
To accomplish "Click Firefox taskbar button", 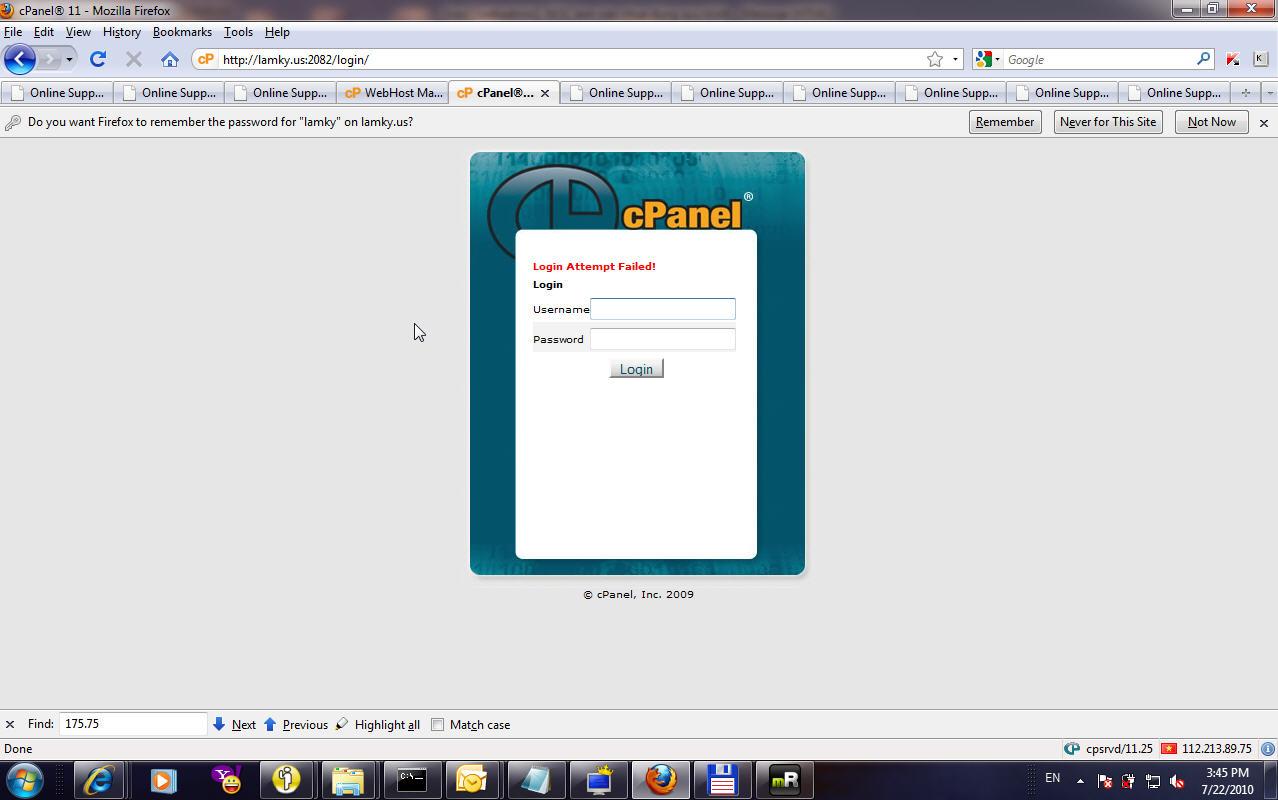I will tap(660, 780).
